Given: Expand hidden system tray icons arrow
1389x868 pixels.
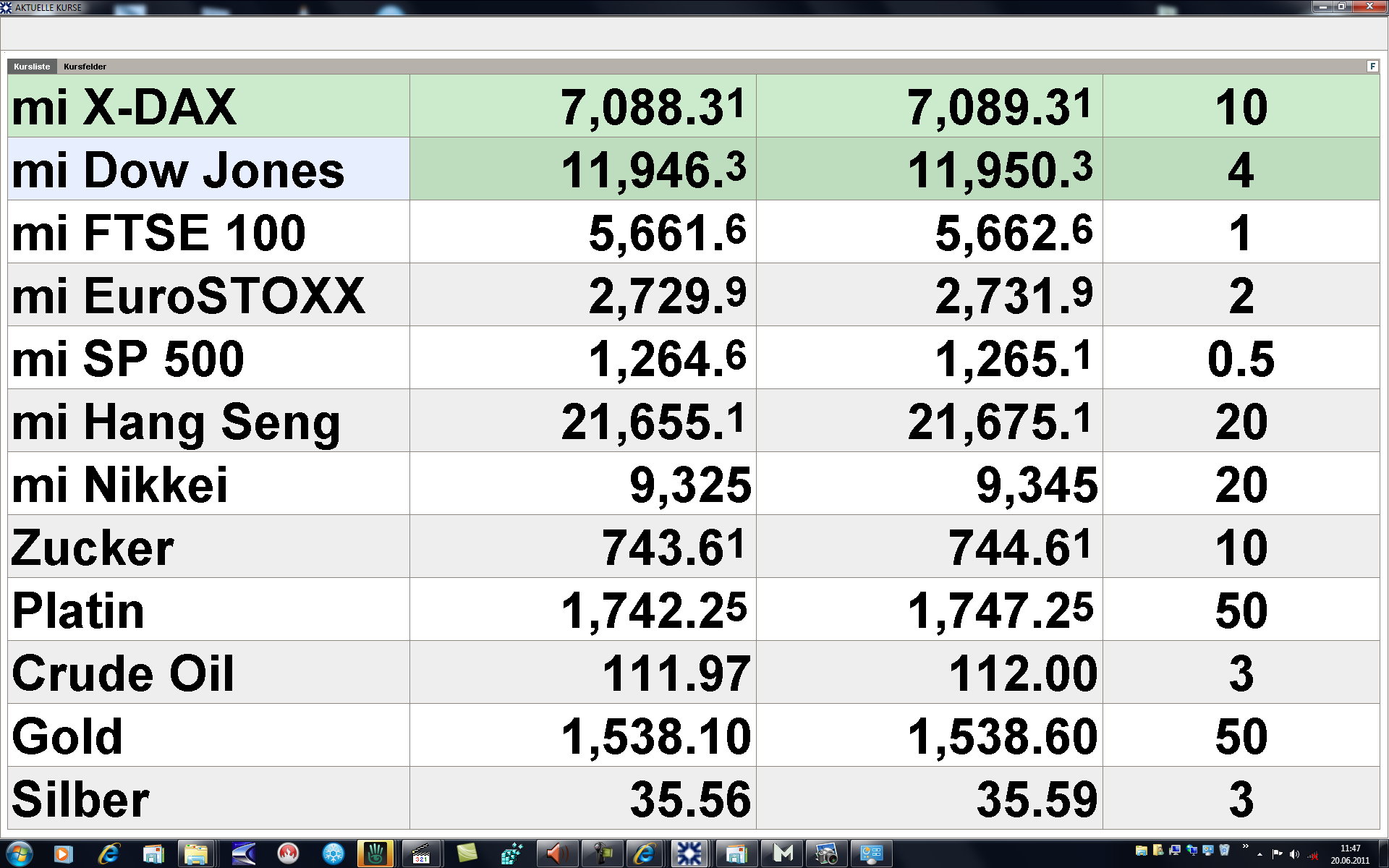Looking at the screenshot, I should click(1260, 855).
